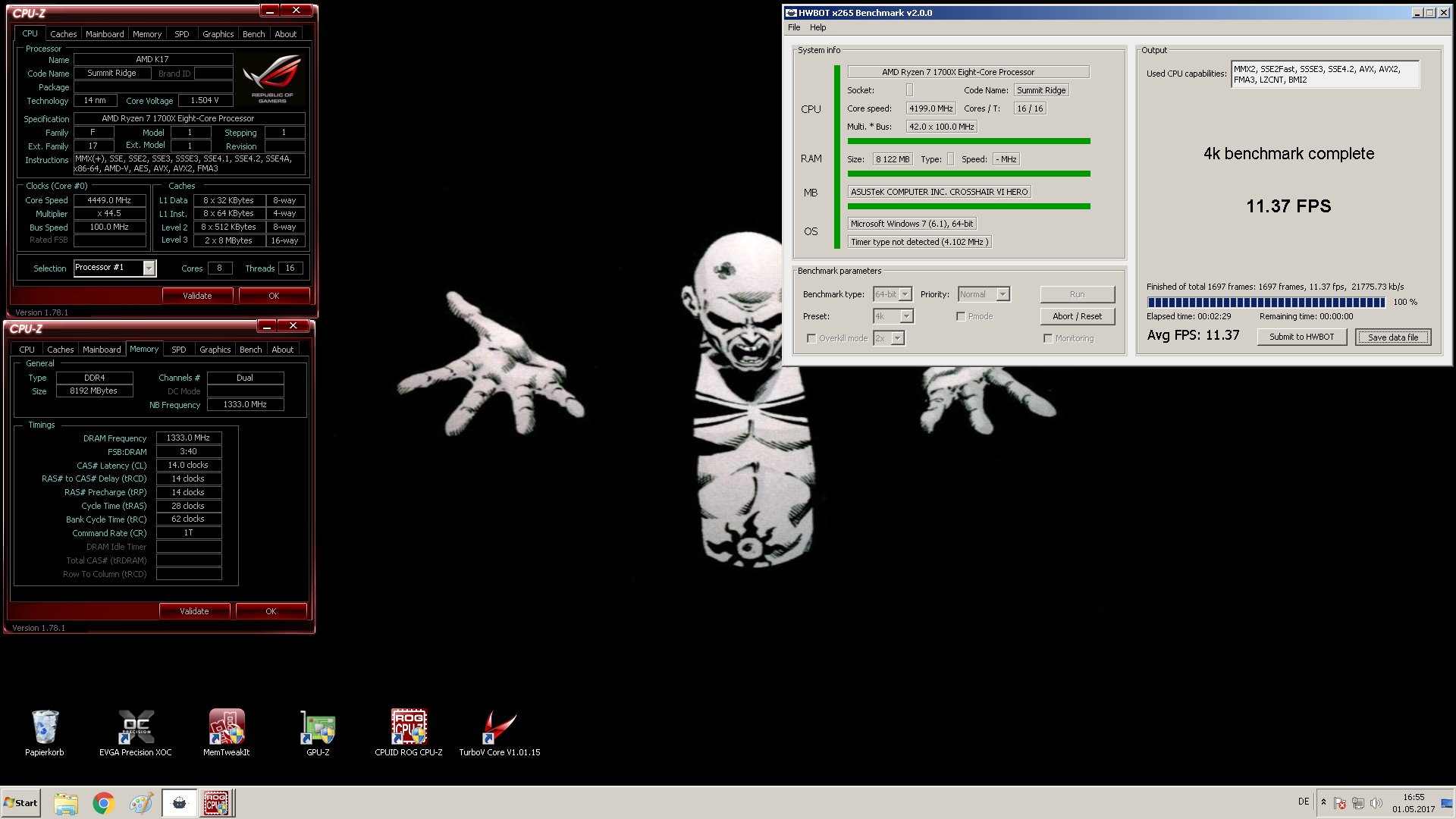
Task: Click the Core Voltage 1.504 V value
Action: point(205,100)
